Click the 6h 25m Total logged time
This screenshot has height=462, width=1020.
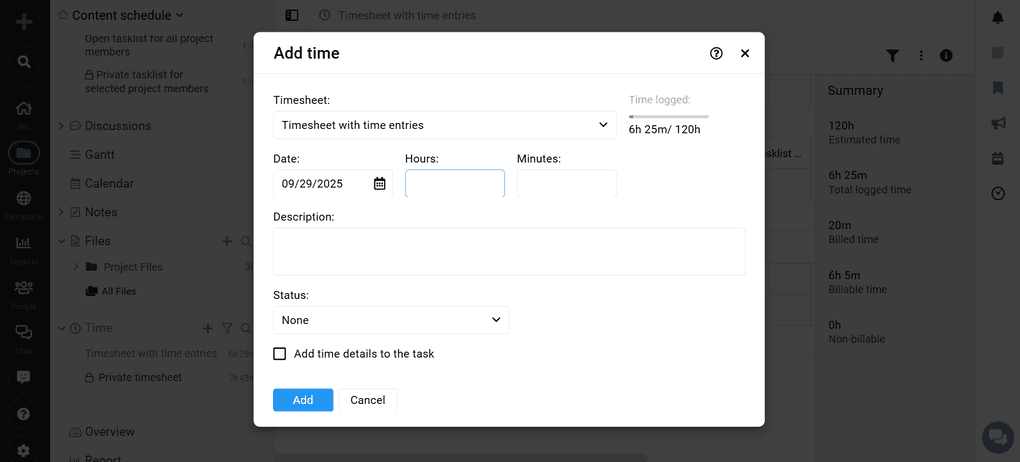[x=847, y=176]
